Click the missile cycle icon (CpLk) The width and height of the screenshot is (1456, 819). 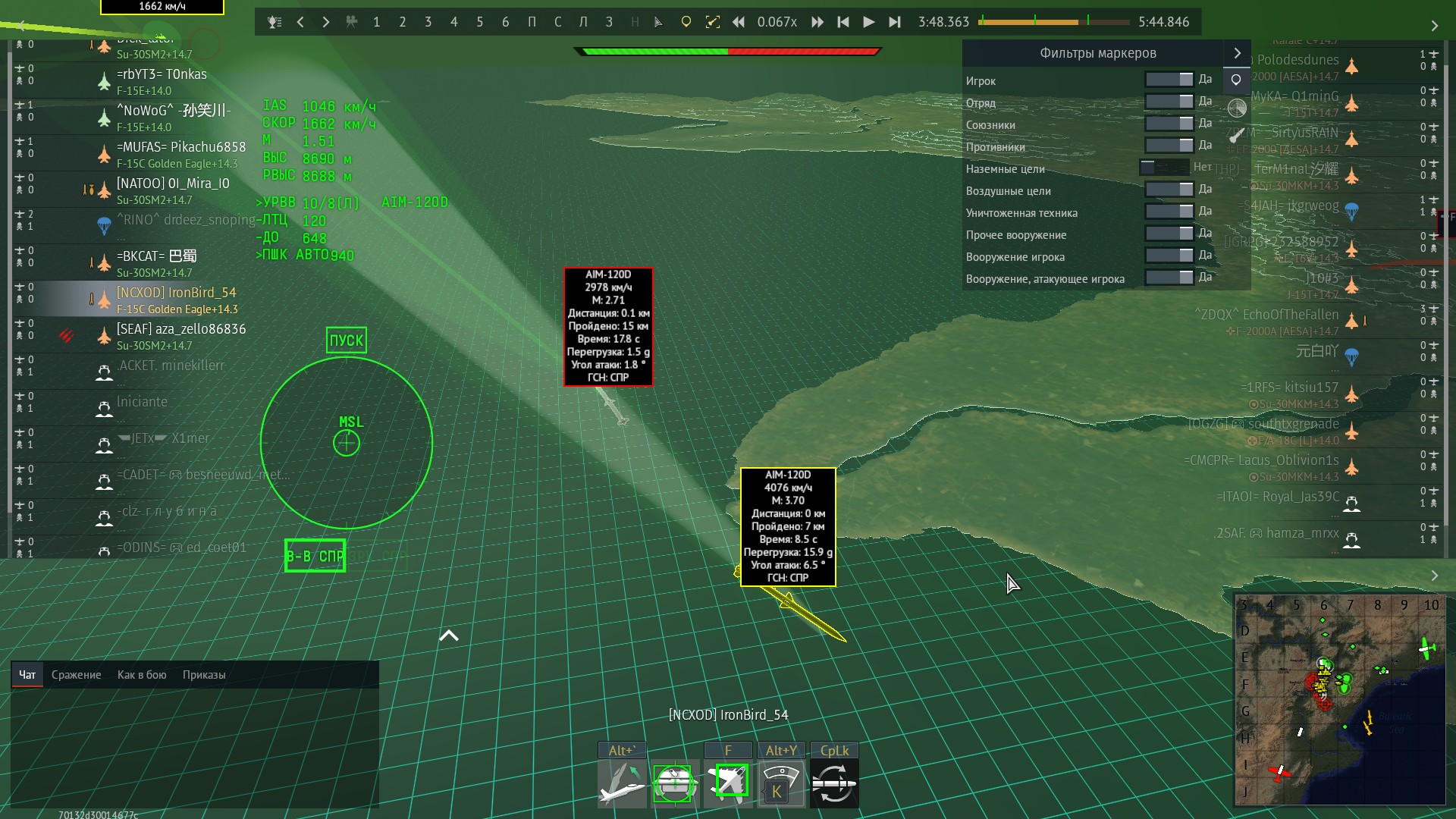834,784
